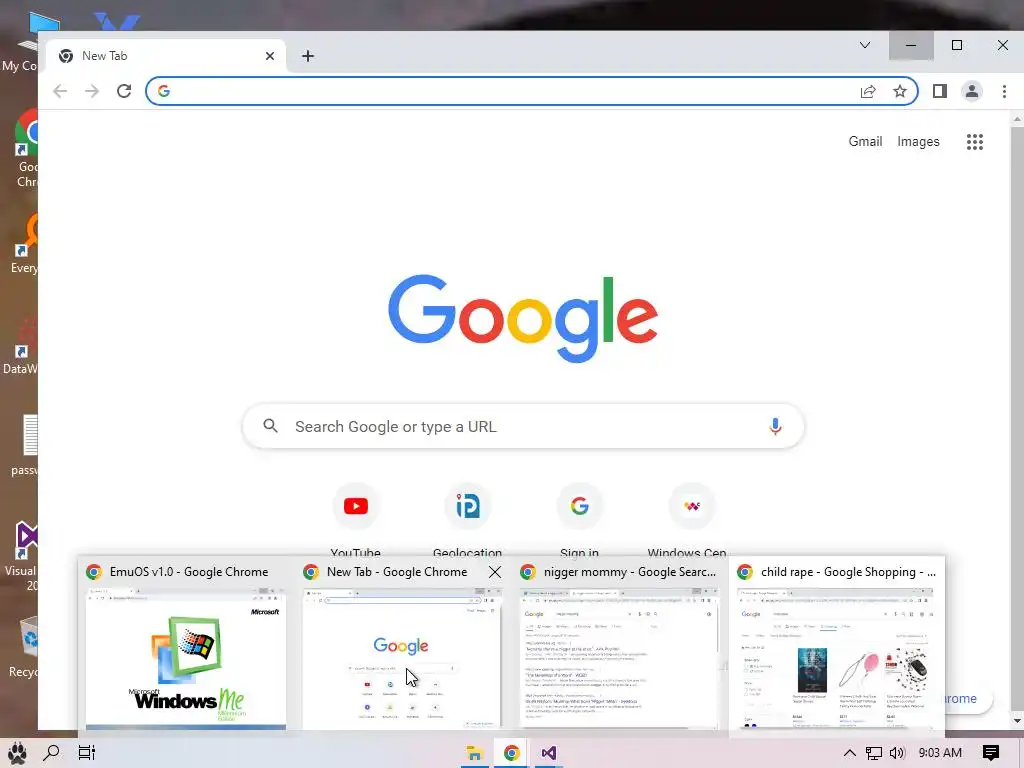The height and width of the screenshot is (768, 1024).
Task: Click the page scrollbar down arrow
Action: pos(1017,721)
